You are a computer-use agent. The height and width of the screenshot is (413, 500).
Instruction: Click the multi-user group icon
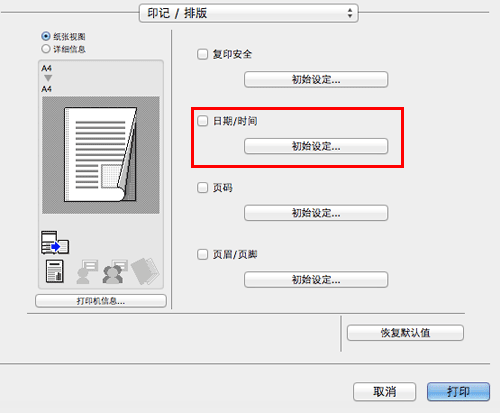point(115,272)
